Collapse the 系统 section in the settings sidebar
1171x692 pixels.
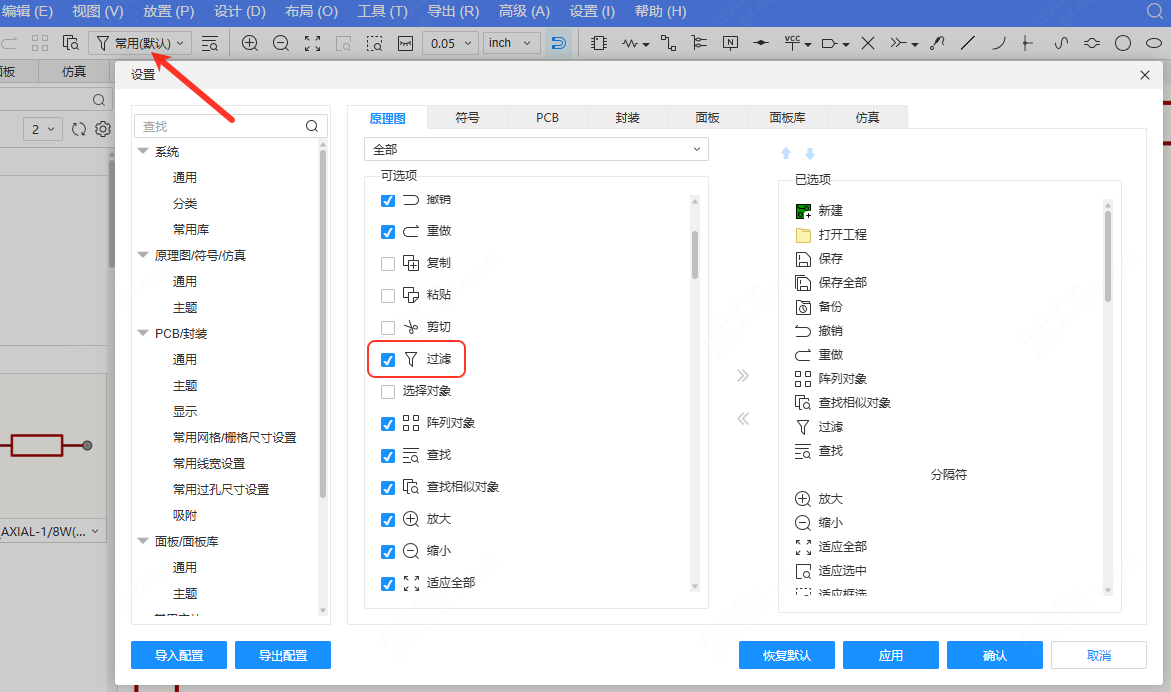point(142,151)
